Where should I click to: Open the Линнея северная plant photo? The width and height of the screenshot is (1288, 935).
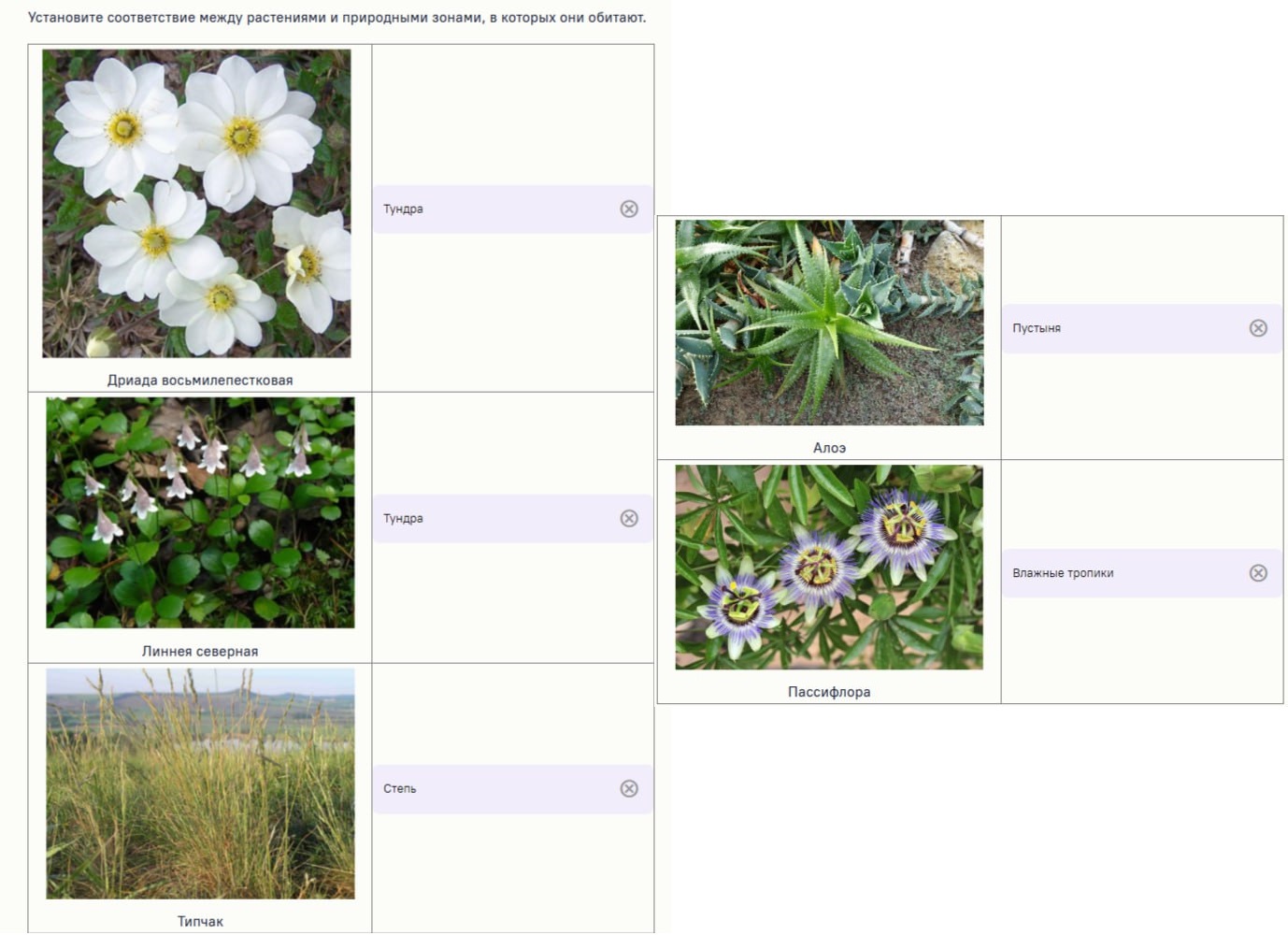coord(200,512)
